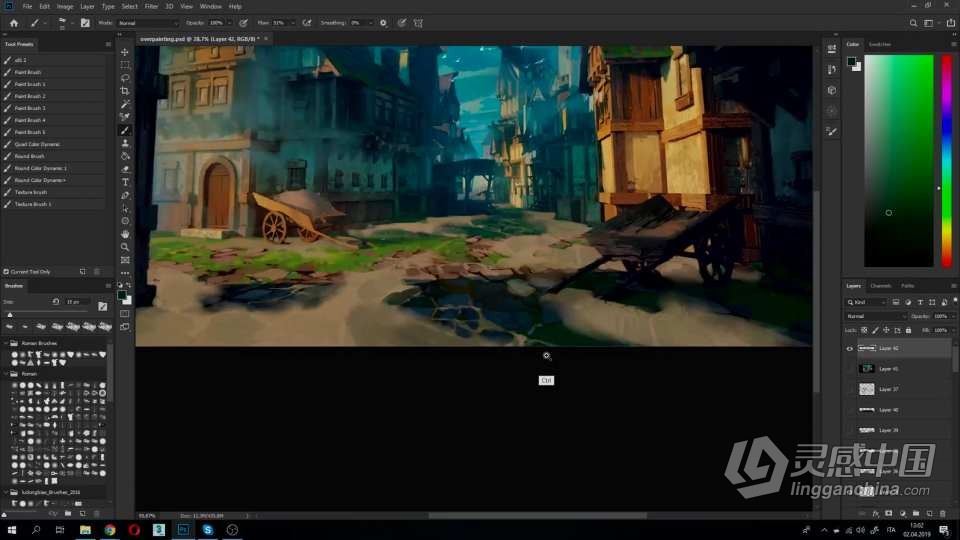The height and width of the screenshot is (540, 960).
Task: Open Smoothing value dropdown
Action: (370, 23)
